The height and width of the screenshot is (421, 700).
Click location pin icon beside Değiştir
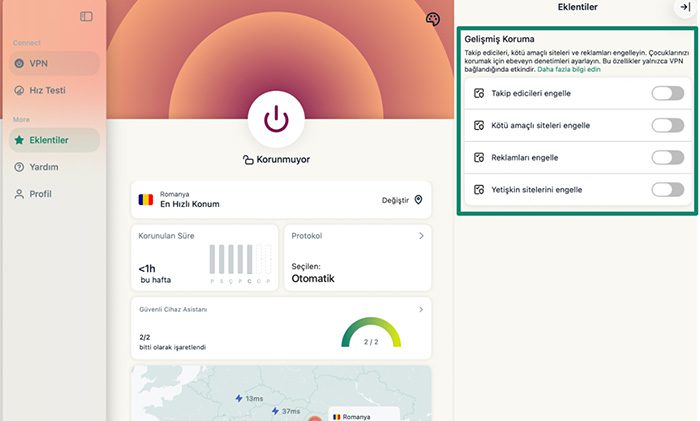click(418, 200)
